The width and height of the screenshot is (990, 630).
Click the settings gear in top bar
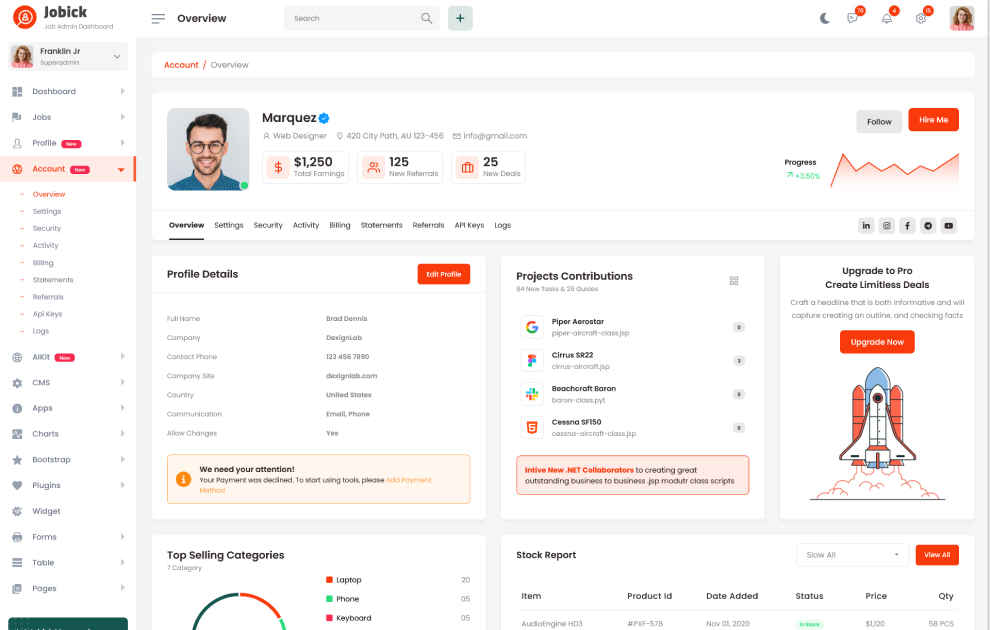pos(921,18)
